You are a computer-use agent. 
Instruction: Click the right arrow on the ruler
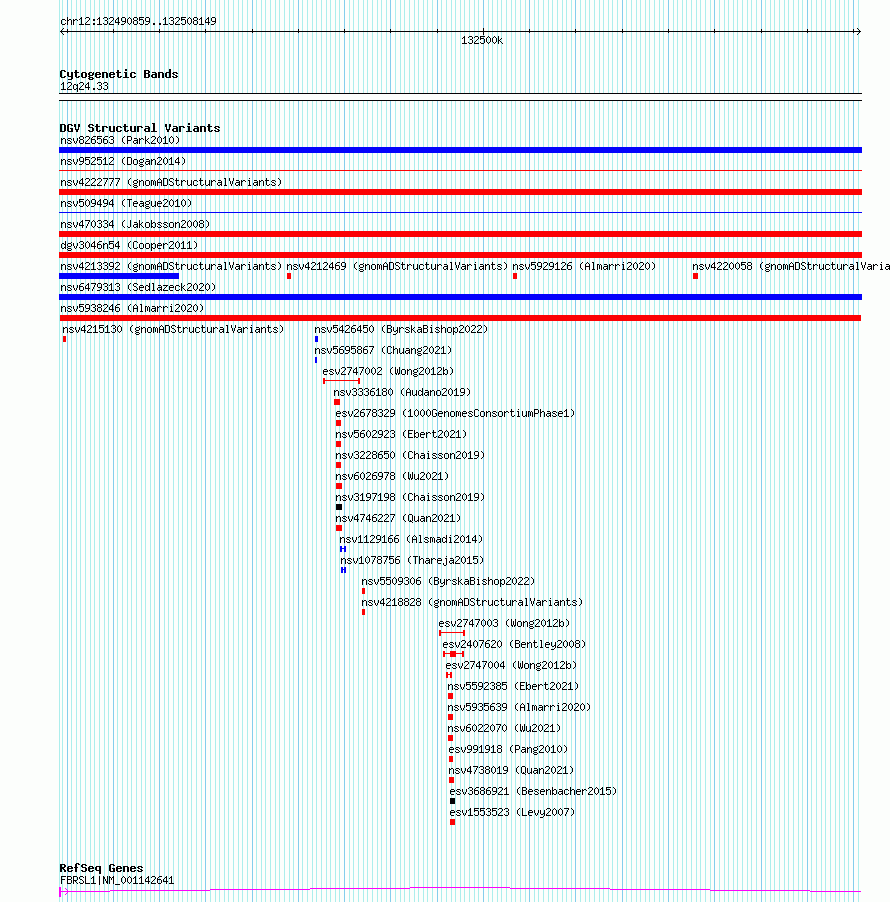click(858, 32)
